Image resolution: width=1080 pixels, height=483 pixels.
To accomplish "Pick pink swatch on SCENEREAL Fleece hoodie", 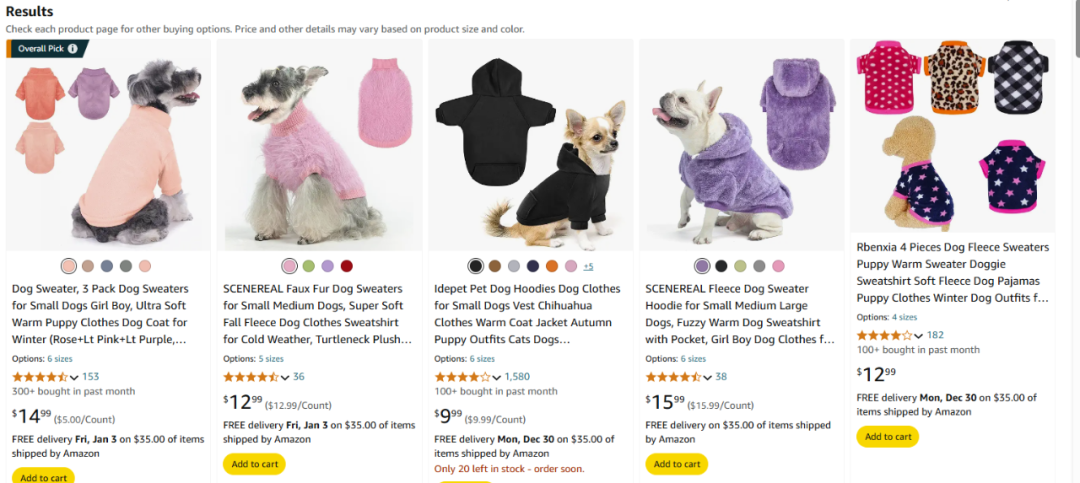I will click(778, 266).
